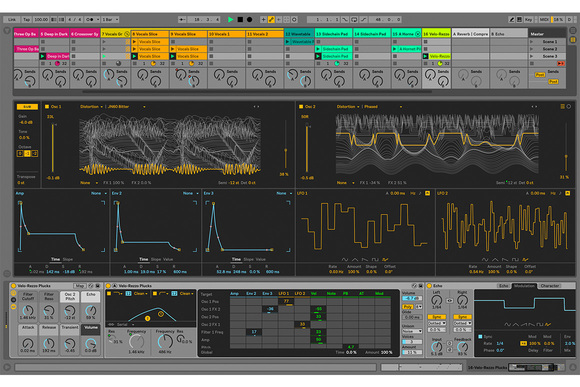The width and height of the screenshot is (580, 387).
Task: Toggle the Velo-Rezzo Plucks rack activator
Action: point(13,286)
